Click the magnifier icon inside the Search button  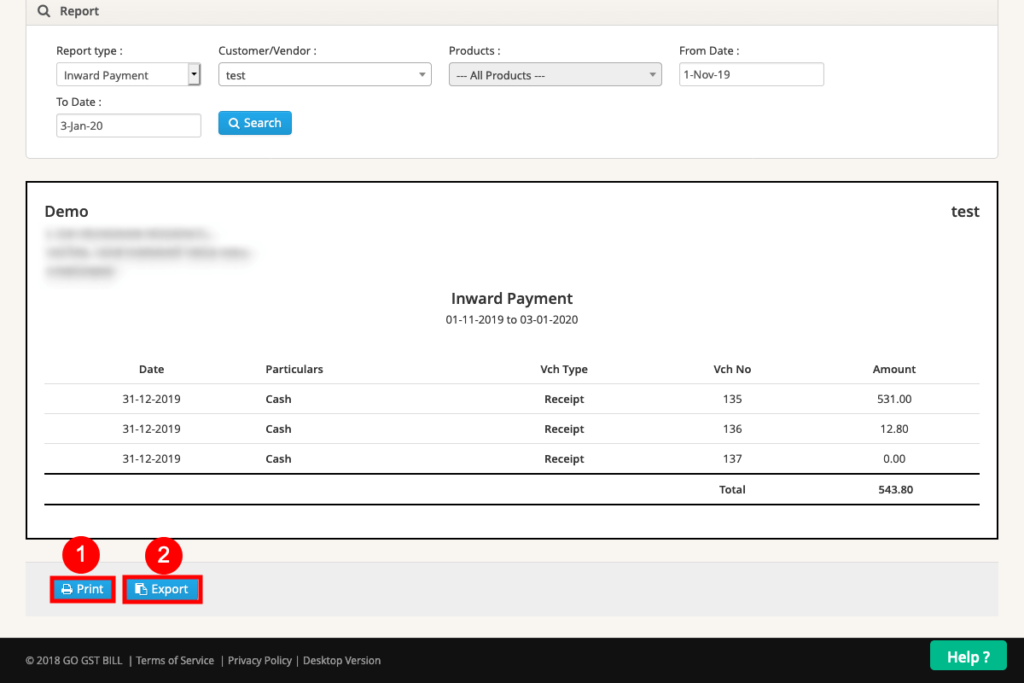point(234,122)
